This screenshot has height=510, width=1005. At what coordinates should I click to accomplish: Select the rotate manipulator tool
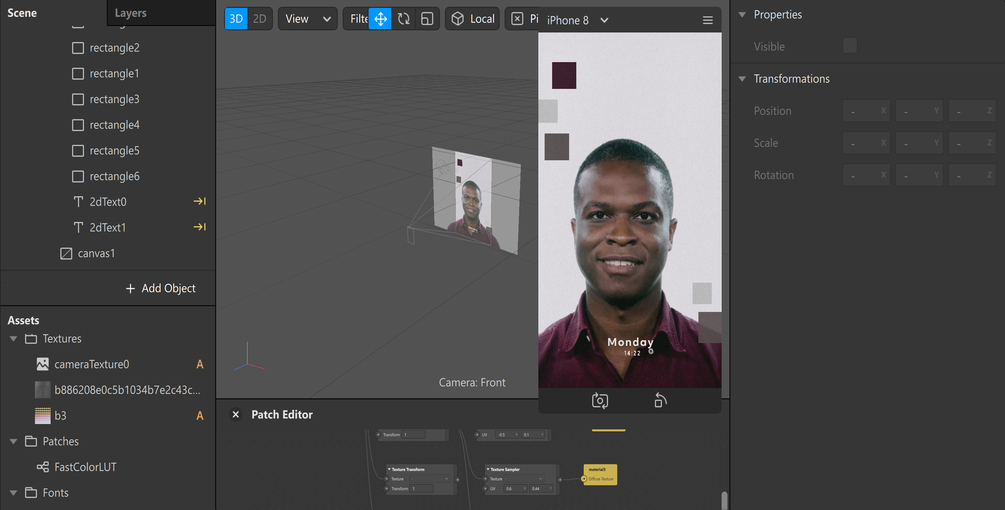pyautogui.click(x=404, y=19)
